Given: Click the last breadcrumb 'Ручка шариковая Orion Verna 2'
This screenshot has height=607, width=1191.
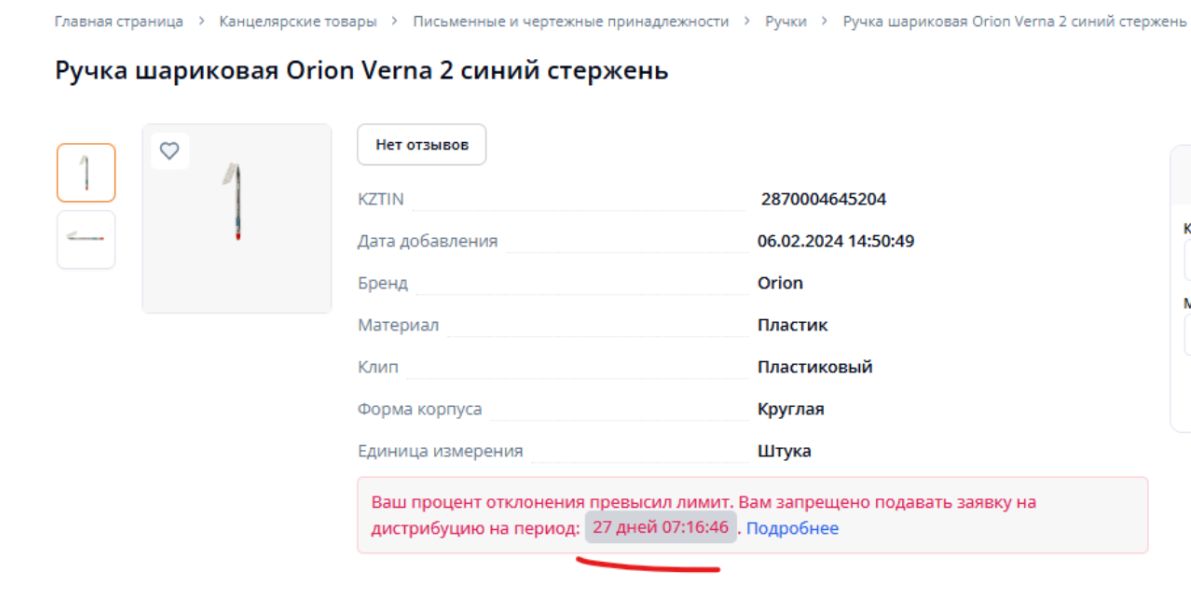Looking at the screenshot, I should (1014, 21).
